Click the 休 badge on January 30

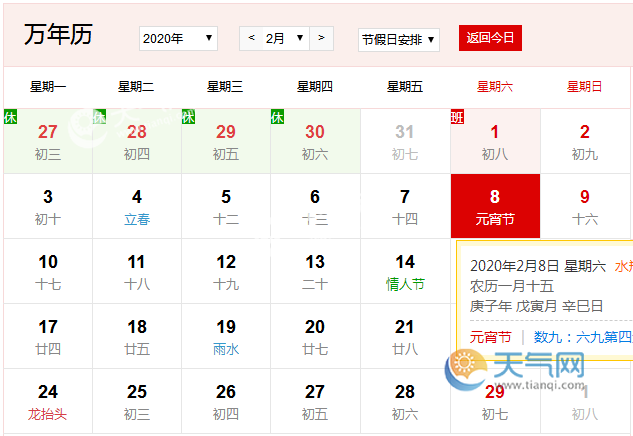[277, 117]
